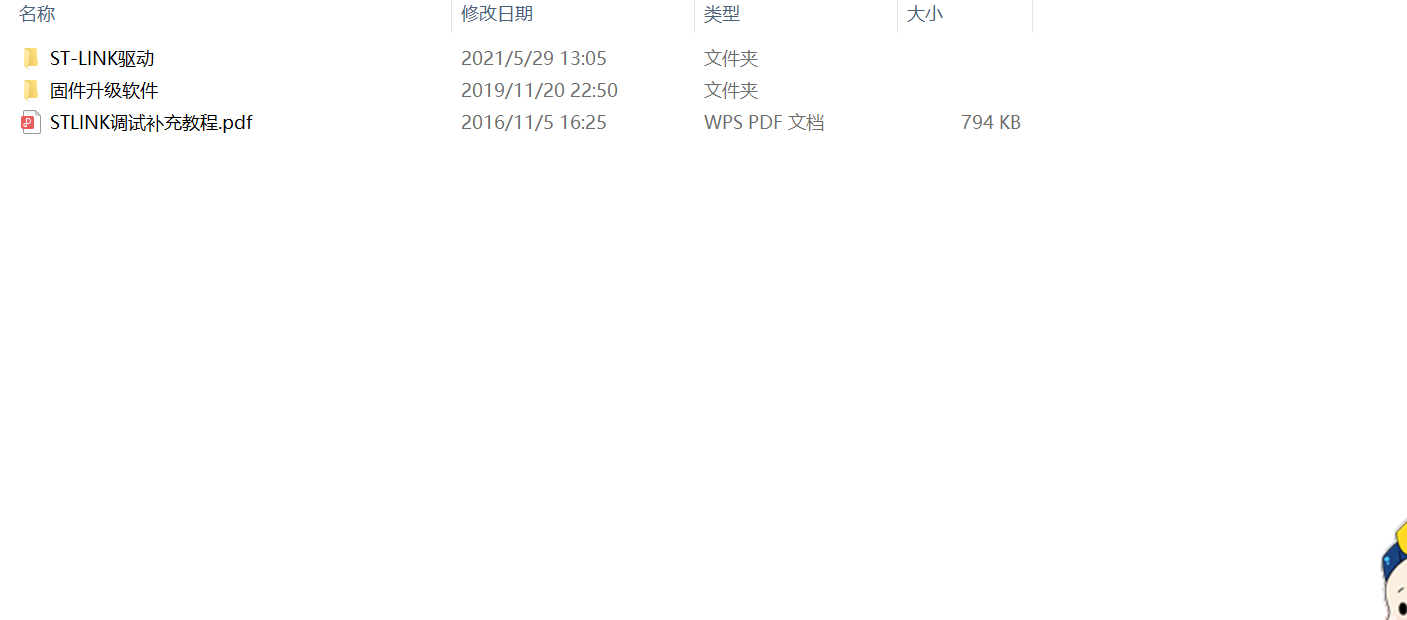Click the 固件升级软件 folder icon
The height and width of the screenshot is (620, 1407).
coord(31,90)
